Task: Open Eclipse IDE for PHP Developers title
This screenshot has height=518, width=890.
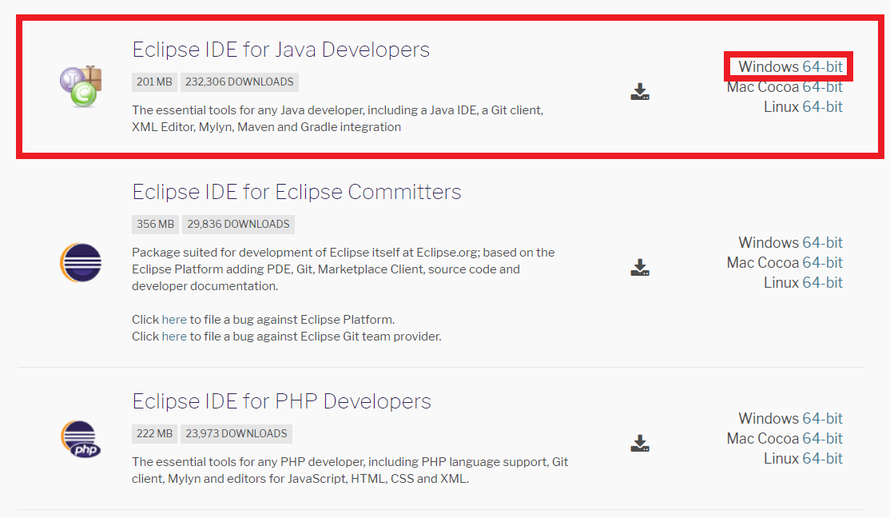Action: pyautogui.click(x=282, y=401)
